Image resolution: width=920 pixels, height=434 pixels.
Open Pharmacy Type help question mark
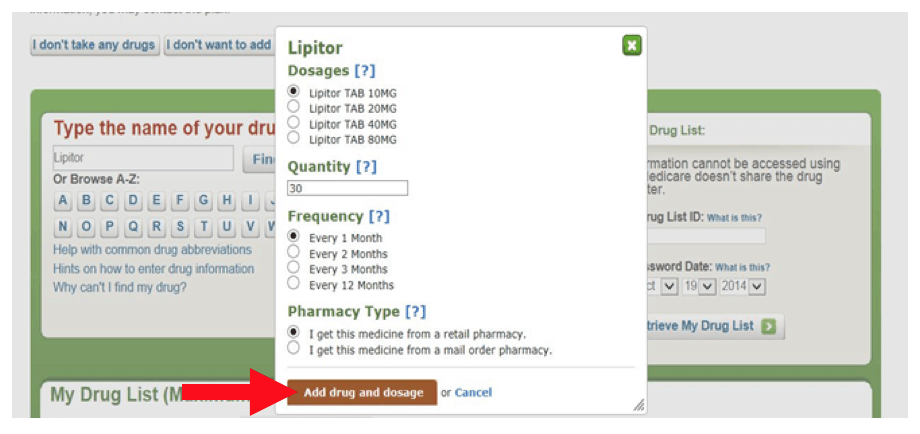415,311
